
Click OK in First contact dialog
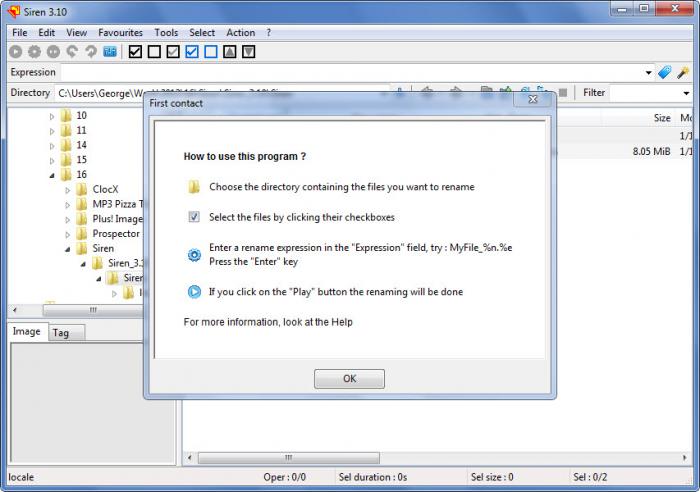coord(349,379)
